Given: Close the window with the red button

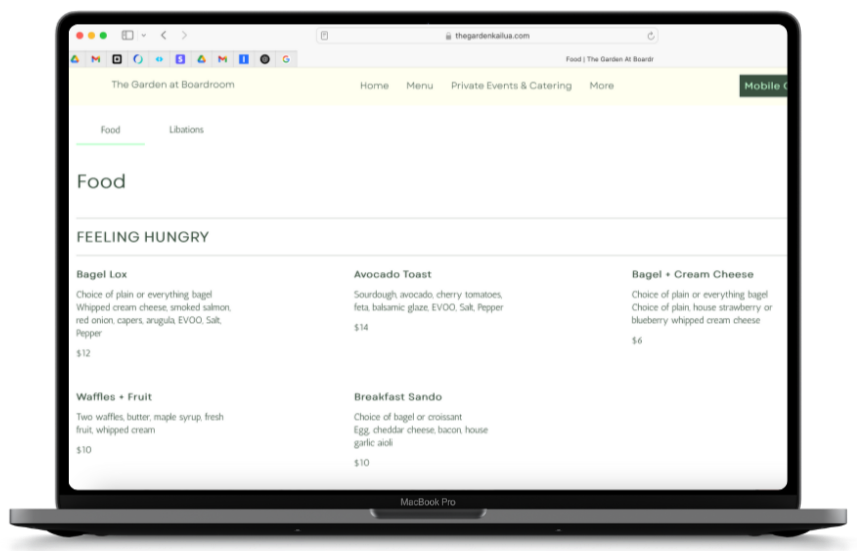Looking at the screenshot, I should [80, 36].
